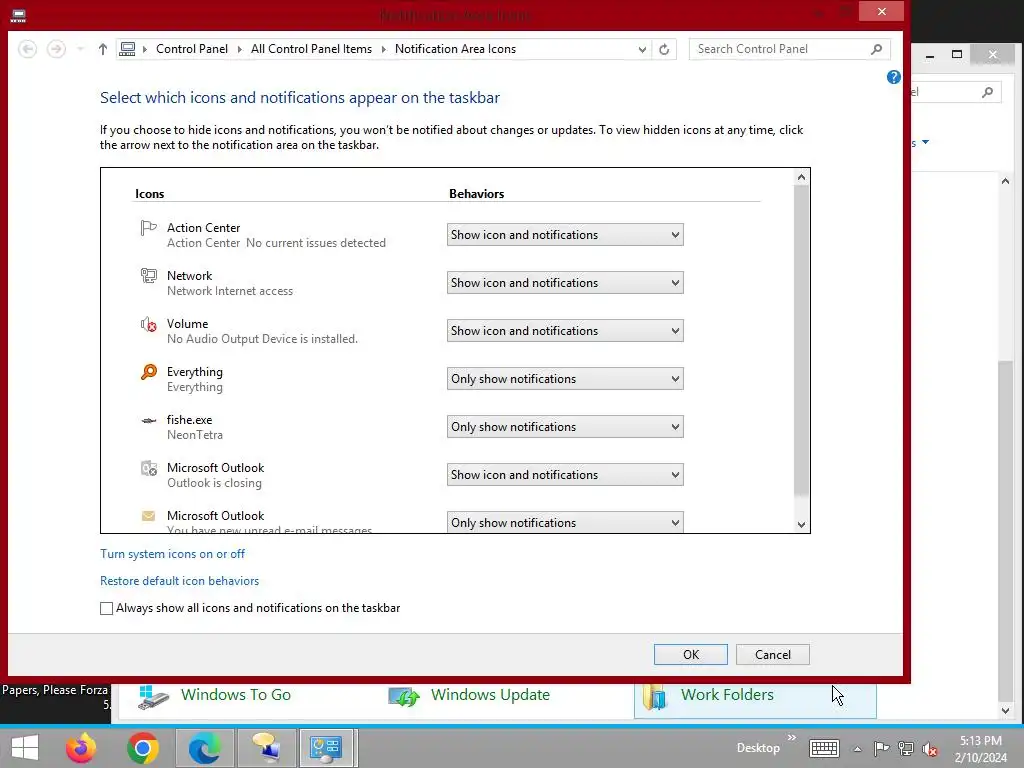Viewport: 1024px width, 768px height.
Task: Open the taskbar icon with the speech bubble
Action: [x=266, y=748]
